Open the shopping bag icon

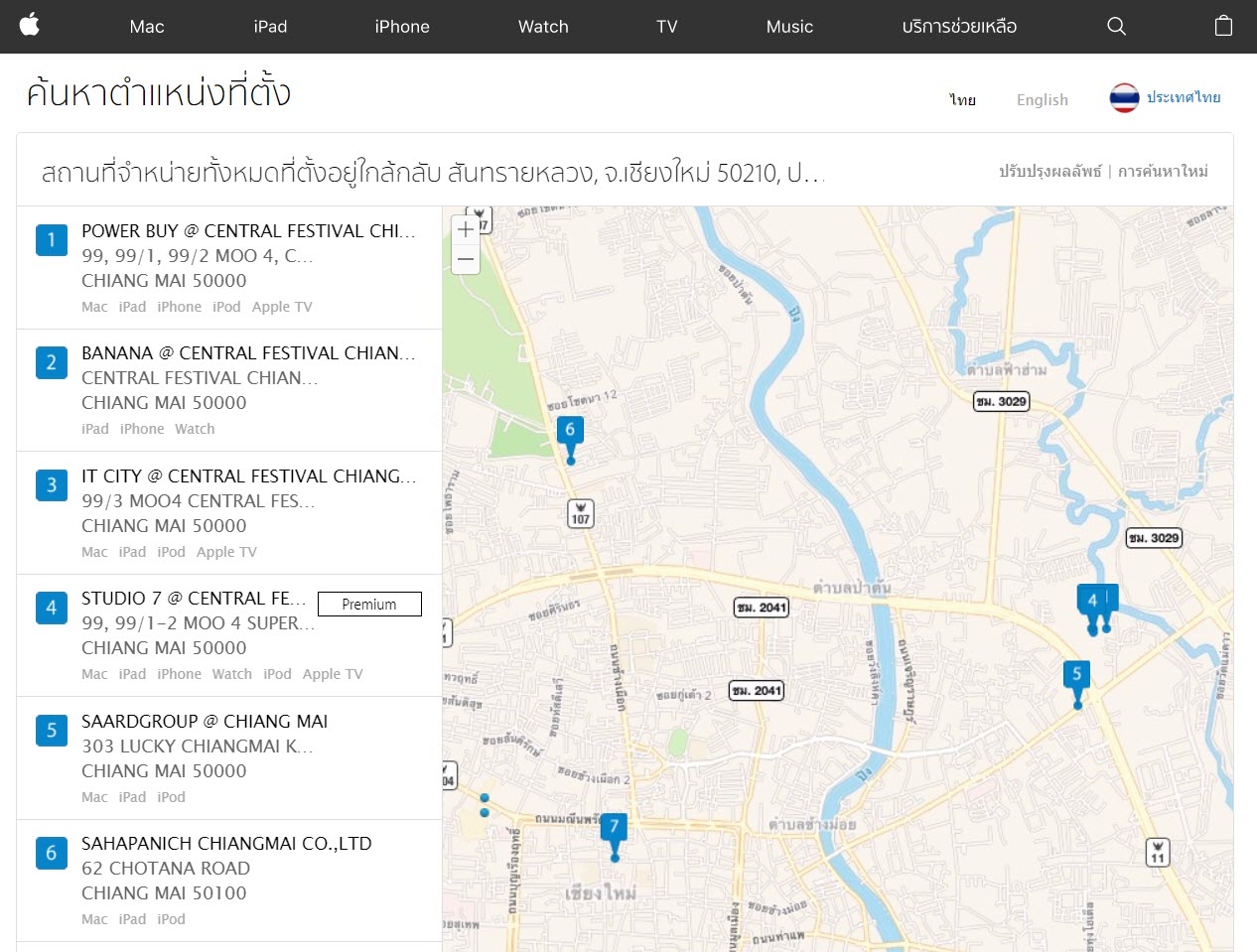point(1223,27)
